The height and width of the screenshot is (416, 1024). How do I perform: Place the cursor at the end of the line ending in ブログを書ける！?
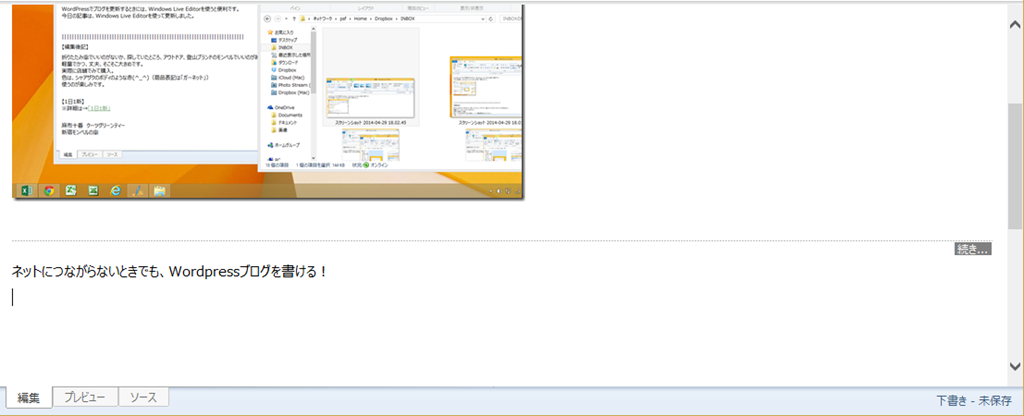pyautogui.click(x=329, y=271)
